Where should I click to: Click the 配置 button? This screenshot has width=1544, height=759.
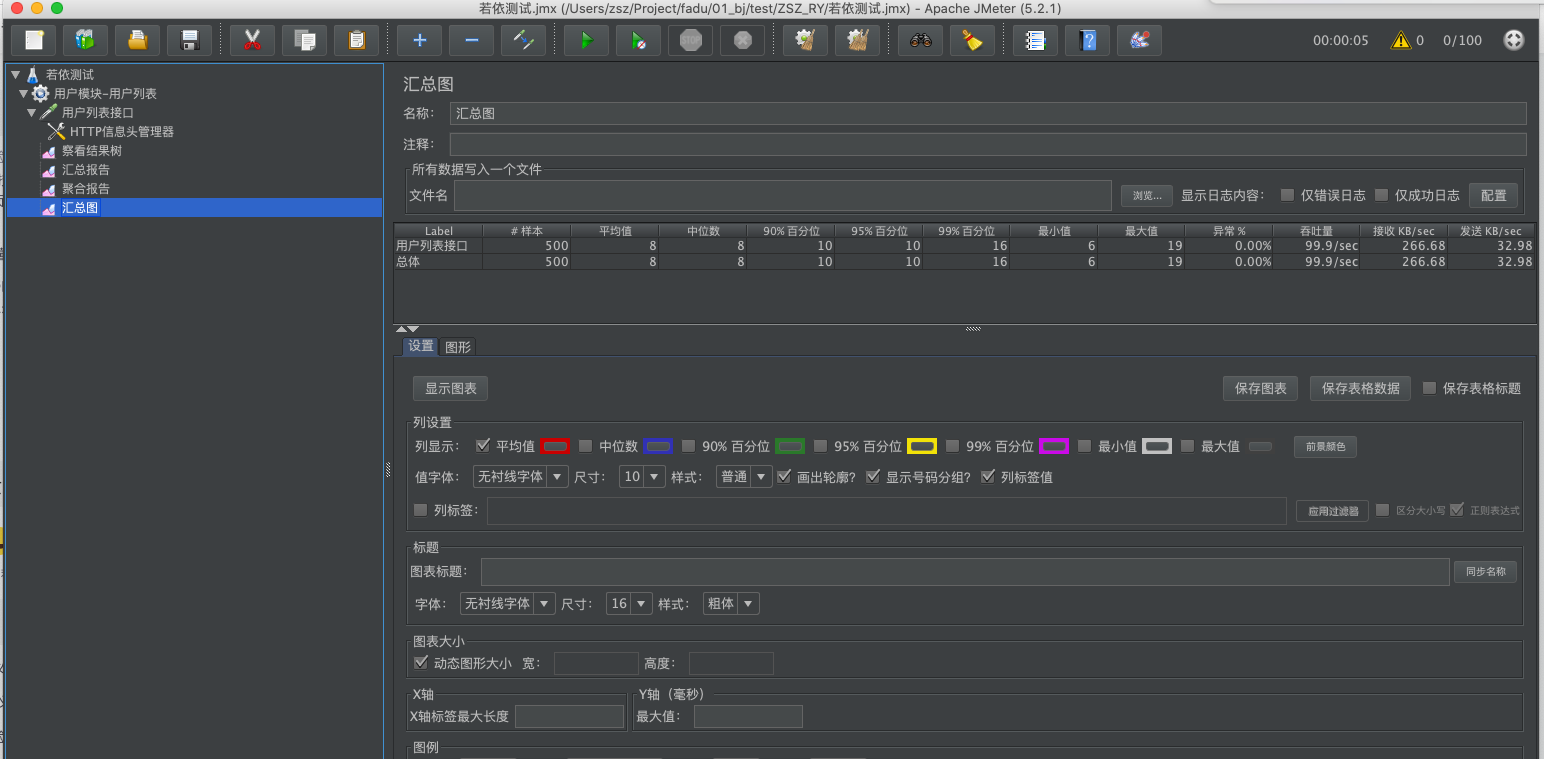coord(1493,195)
